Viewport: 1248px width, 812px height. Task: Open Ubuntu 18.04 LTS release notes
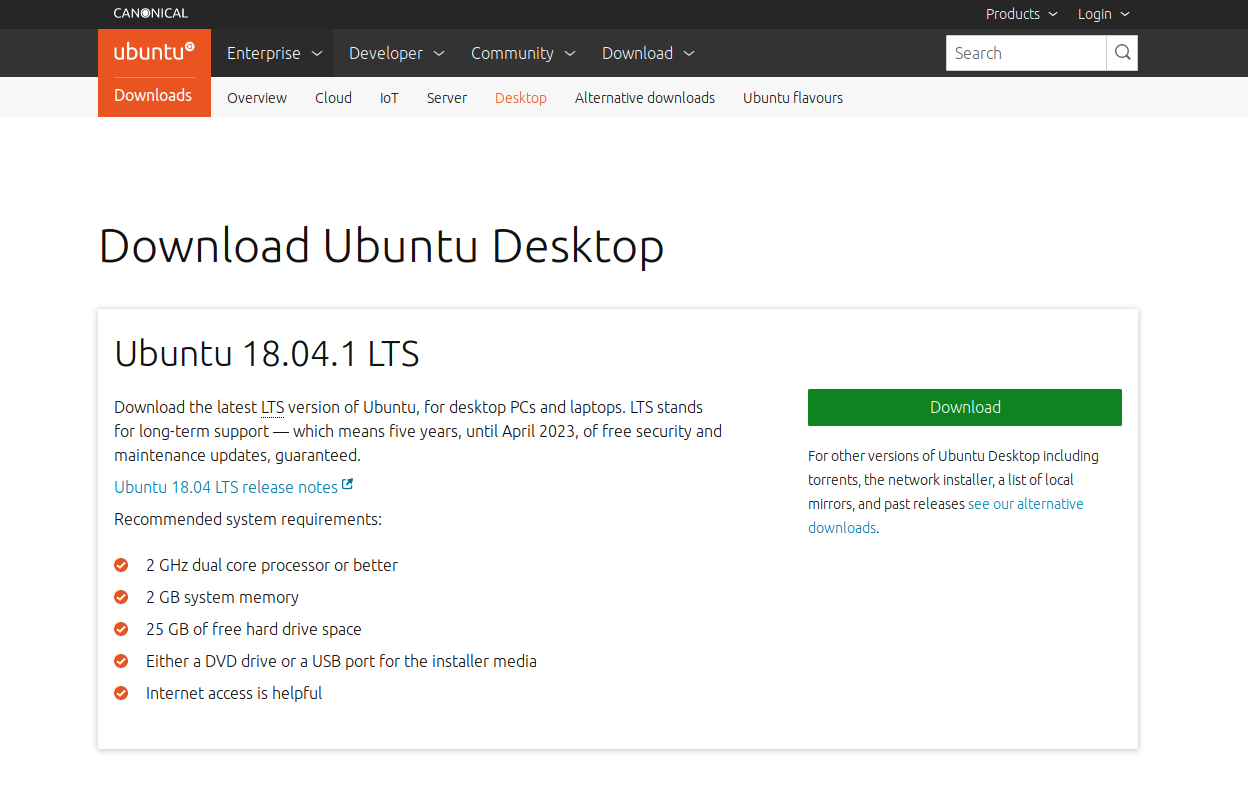(x=226, y=487)
